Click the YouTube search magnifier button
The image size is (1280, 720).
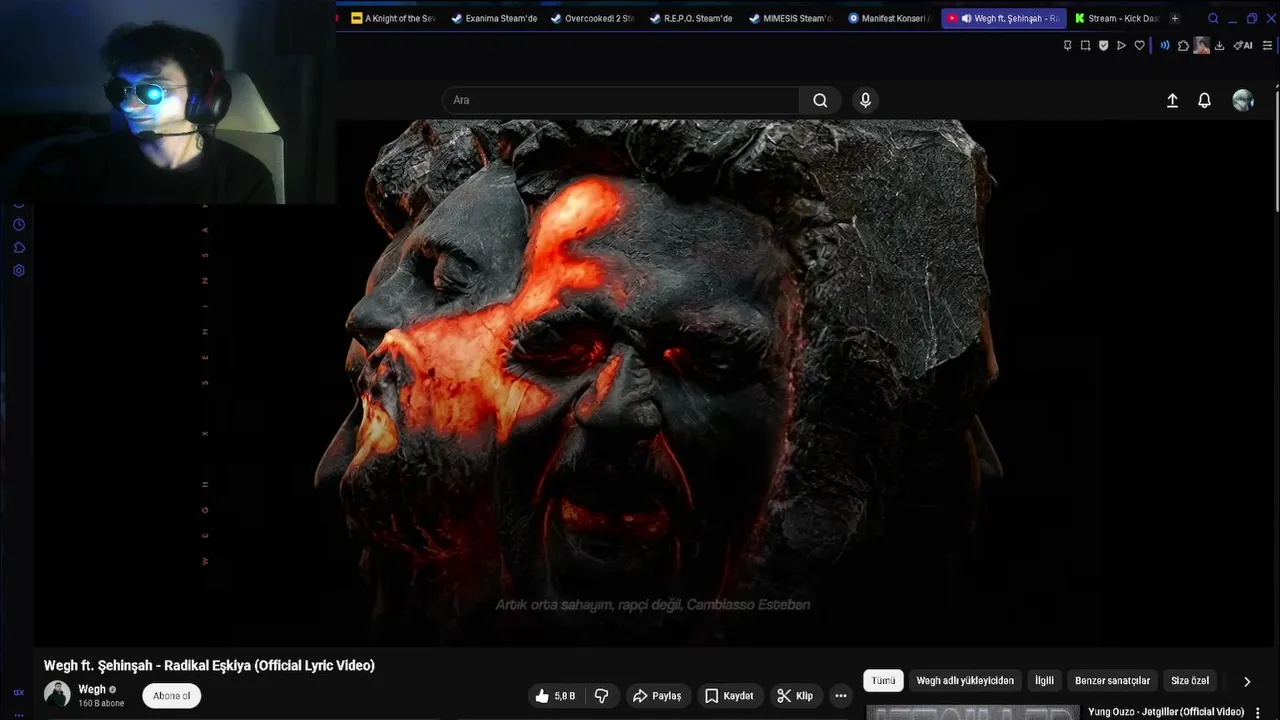(820, 100)
